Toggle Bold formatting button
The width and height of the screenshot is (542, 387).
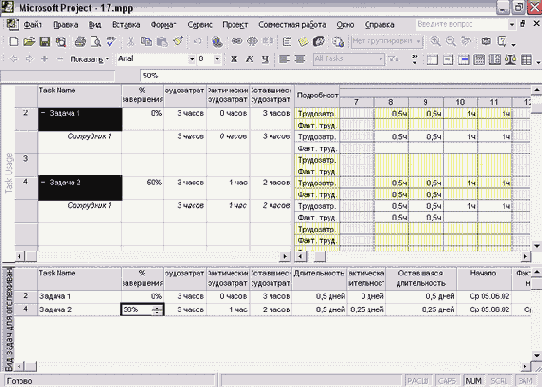pyautogui.click(x=234, y=59)
